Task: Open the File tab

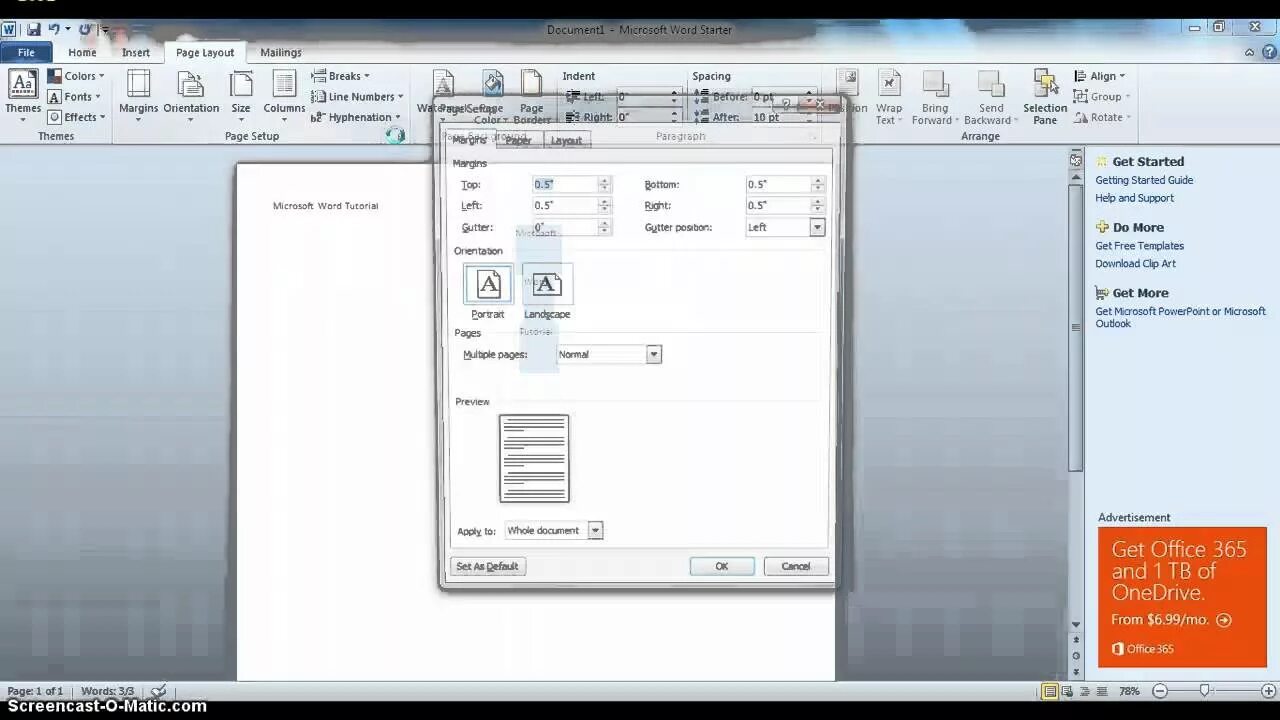Action: pos(27,53)
